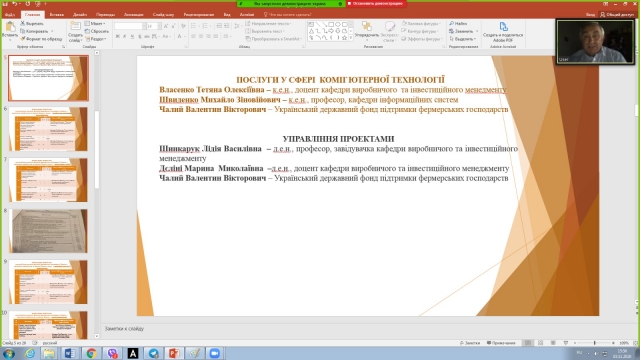Image resolution: width=640 pixels, height=360 pixels.
Task: Click Создать и поделиться Adobe PDF icon
Action: coord(503,27)
